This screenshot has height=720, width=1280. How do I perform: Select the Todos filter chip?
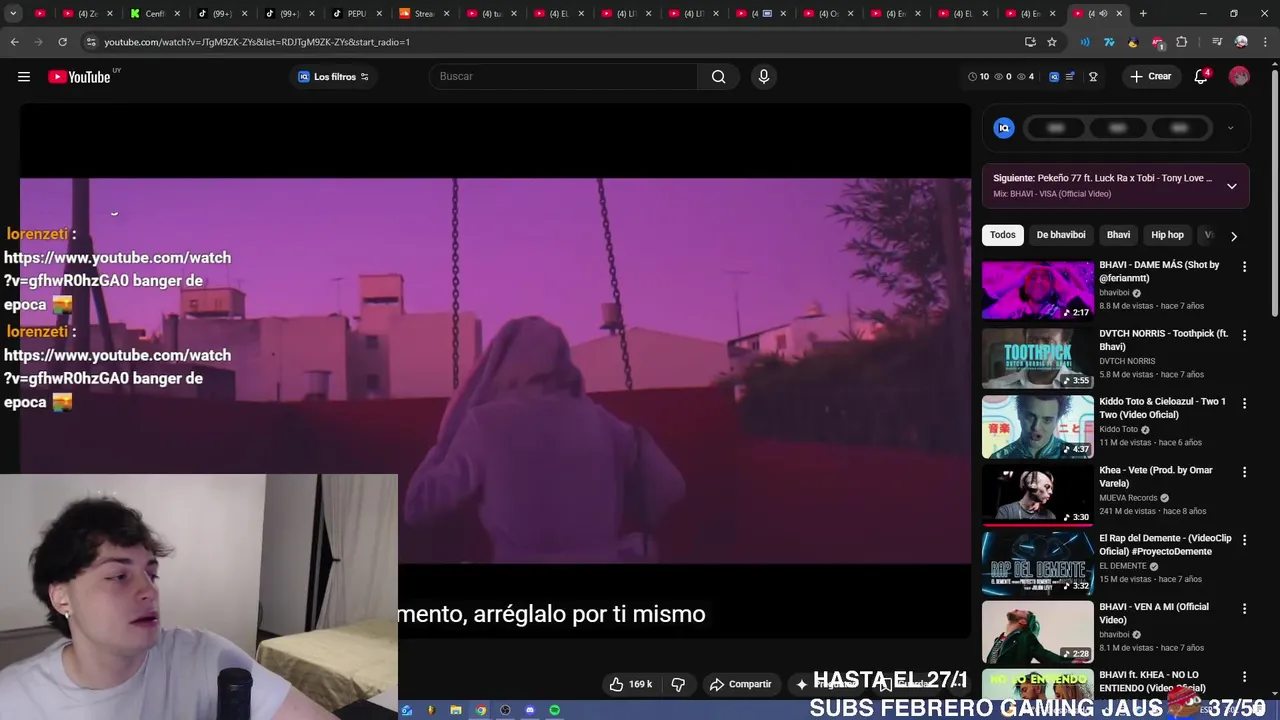[x=1003, y=235]
